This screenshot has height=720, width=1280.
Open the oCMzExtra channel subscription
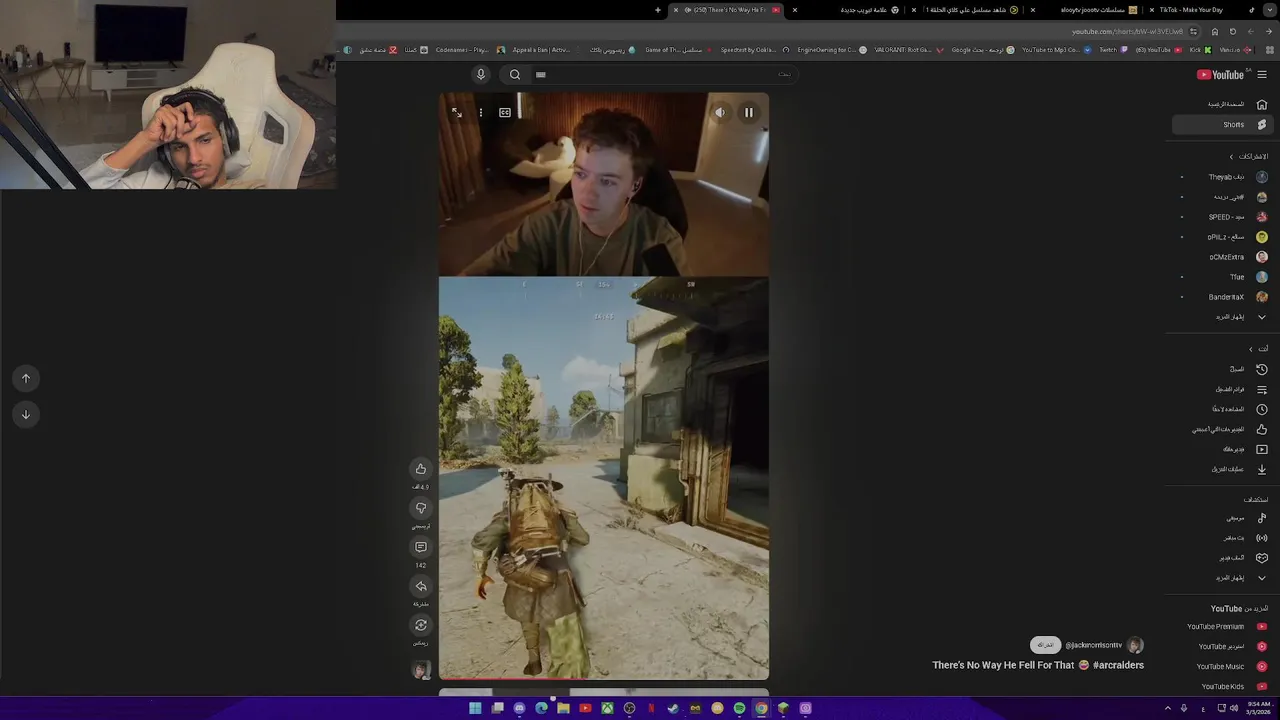click(1222, 257)
